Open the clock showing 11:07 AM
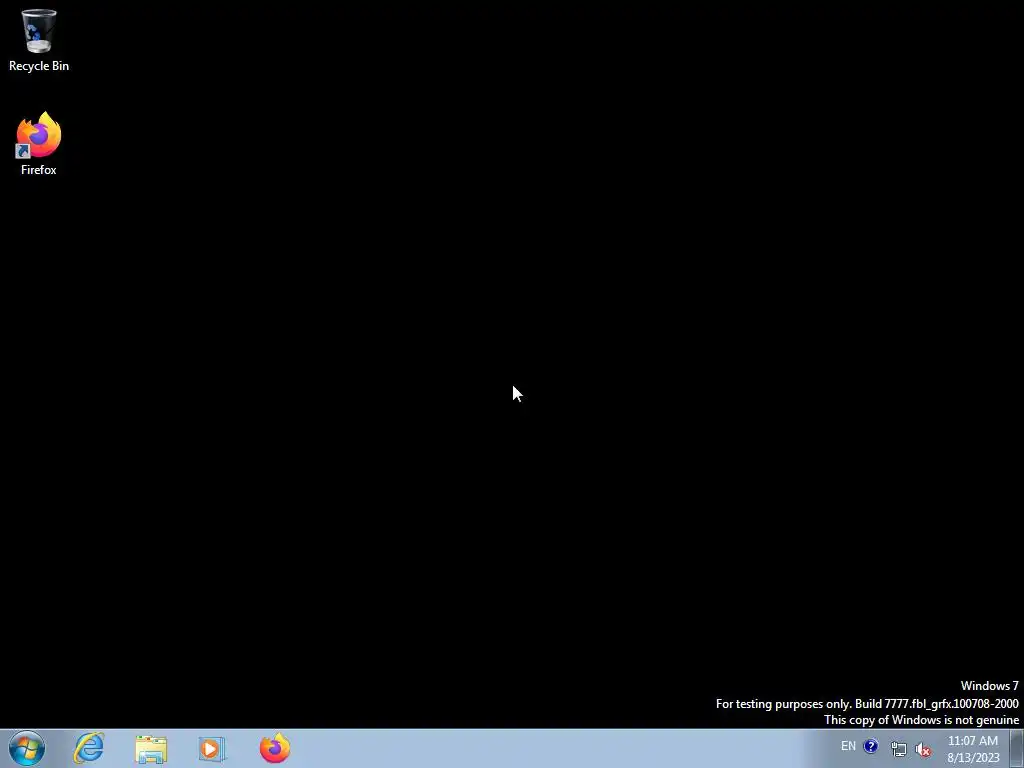The width and height of the screenshot is (1024, 768). click(x=973, y=749)
